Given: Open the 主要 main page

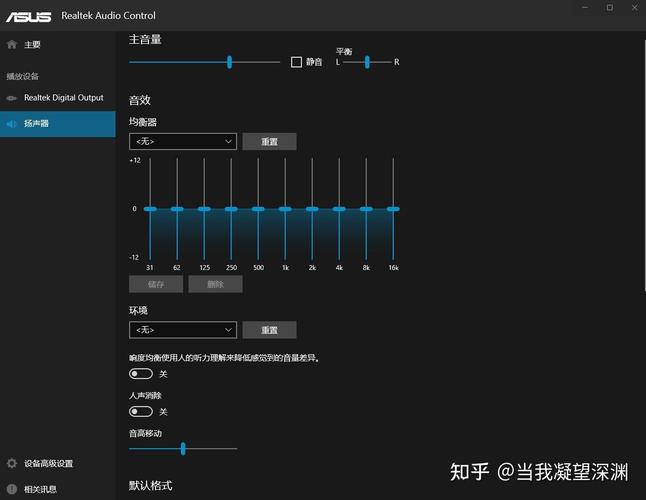Looking at the screenshot, I should pos(58,44).
